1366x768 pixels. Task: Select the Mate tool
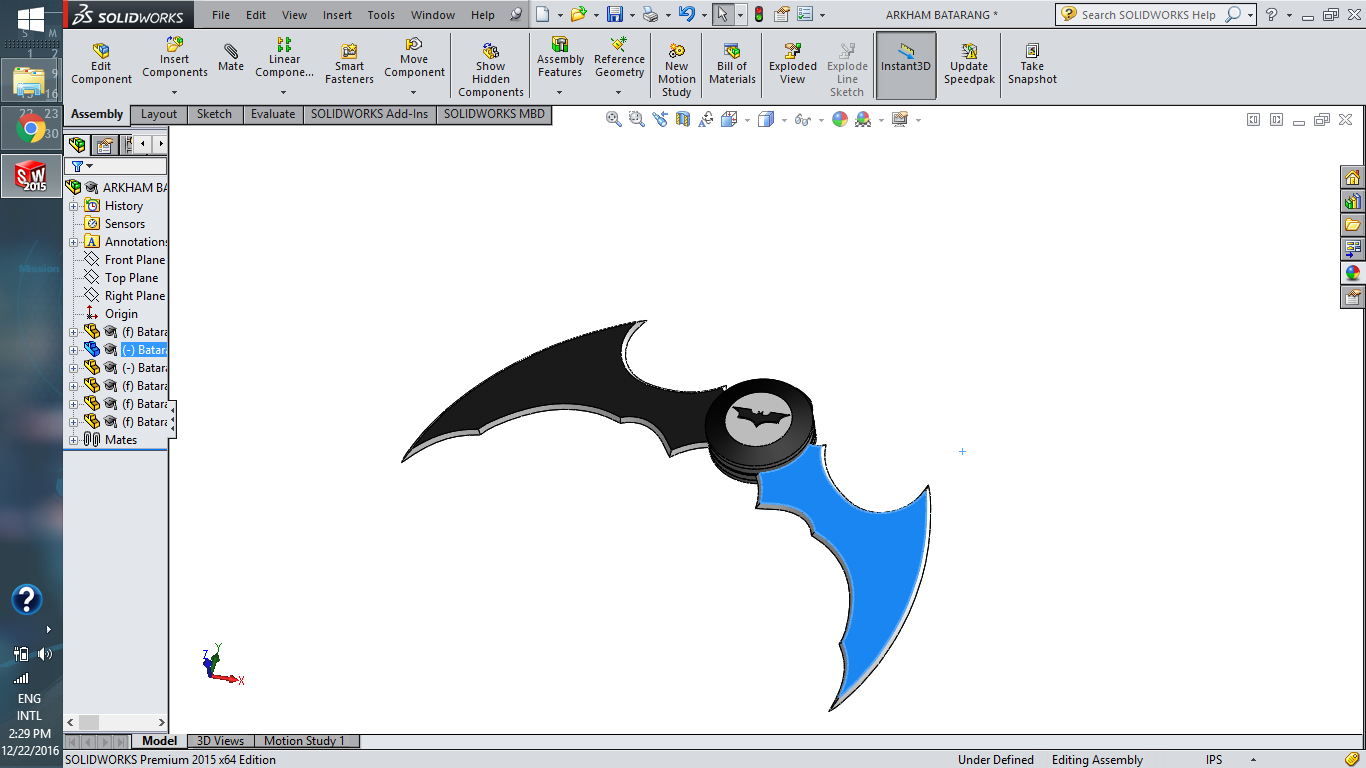pyautogui.click(x=231, y=58)
